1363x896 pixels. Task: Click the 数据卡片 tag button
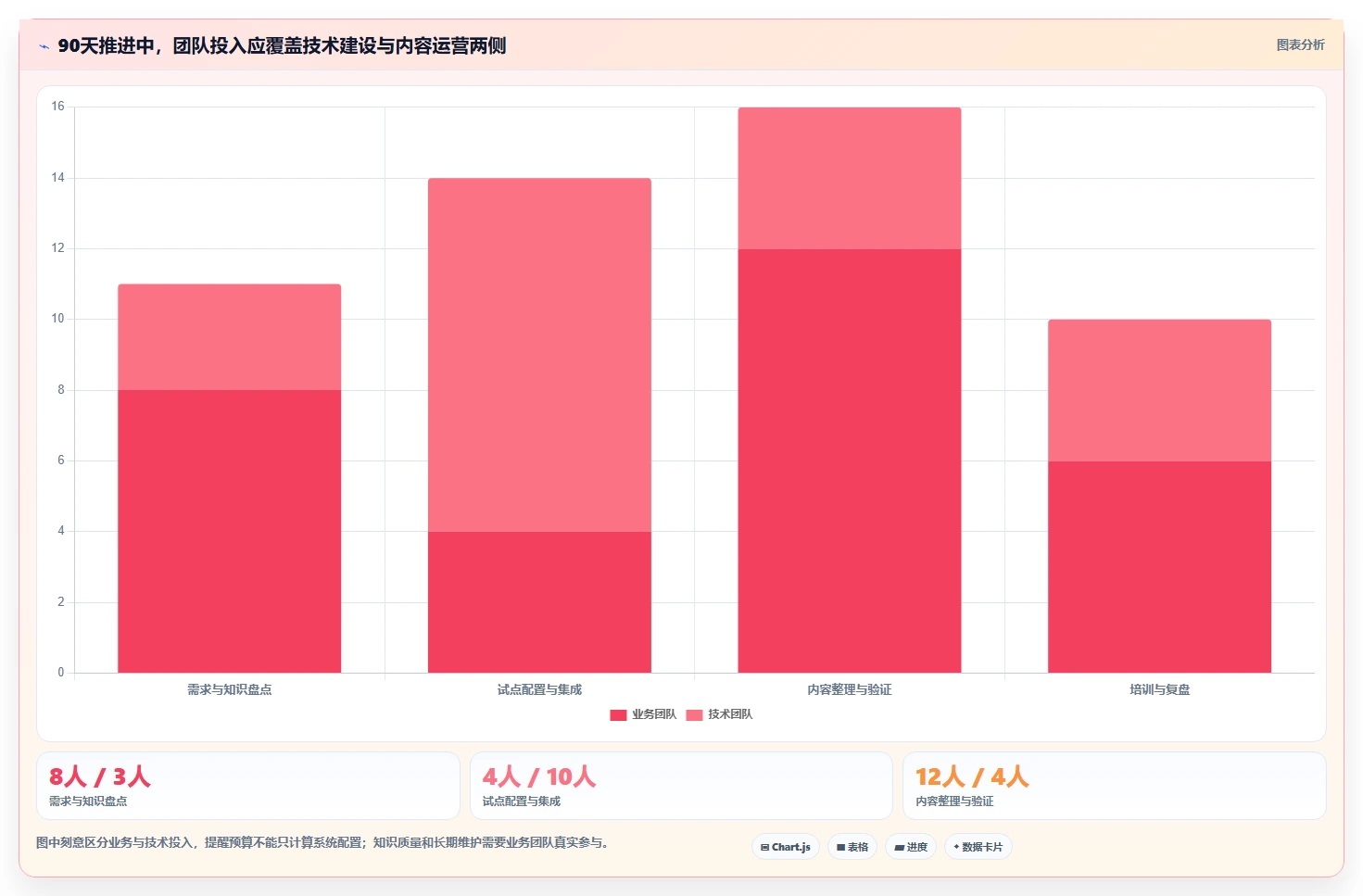pyautogui.click(x=978, y=847)
